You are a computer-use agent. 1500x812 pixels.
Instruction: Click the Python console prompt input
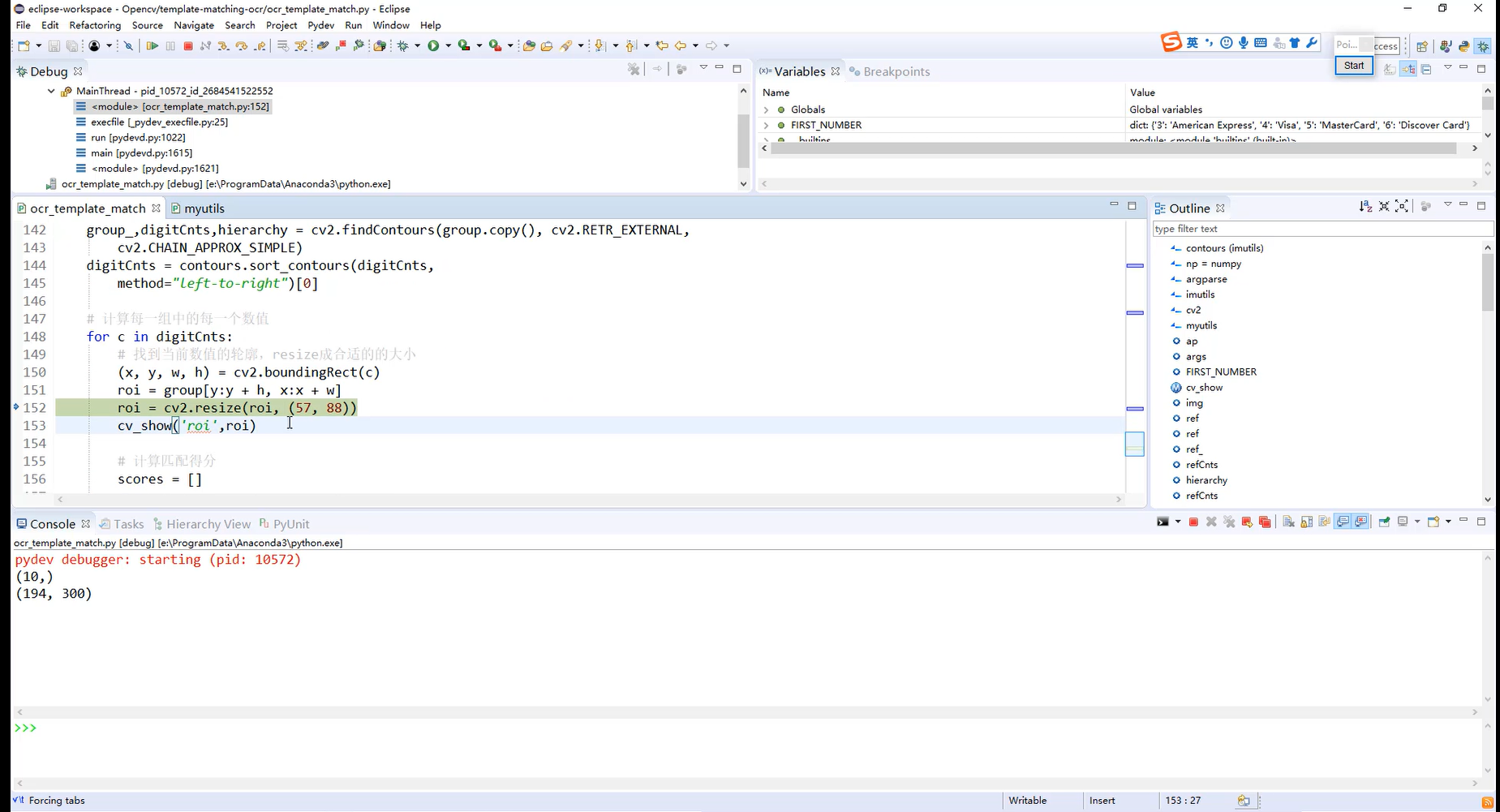746,728
